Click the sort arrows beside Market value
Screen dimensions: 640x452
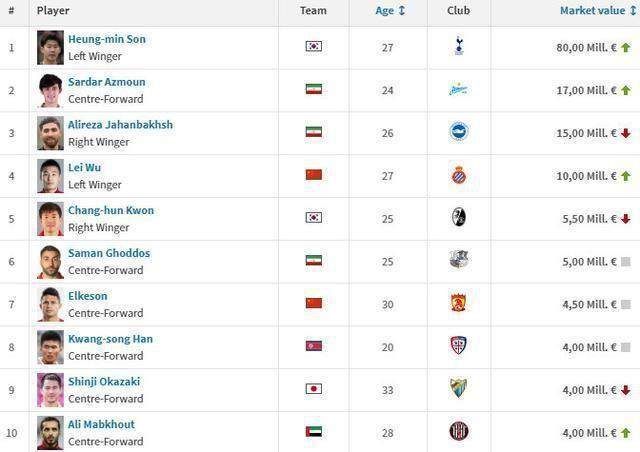click(x=633, y=11)
